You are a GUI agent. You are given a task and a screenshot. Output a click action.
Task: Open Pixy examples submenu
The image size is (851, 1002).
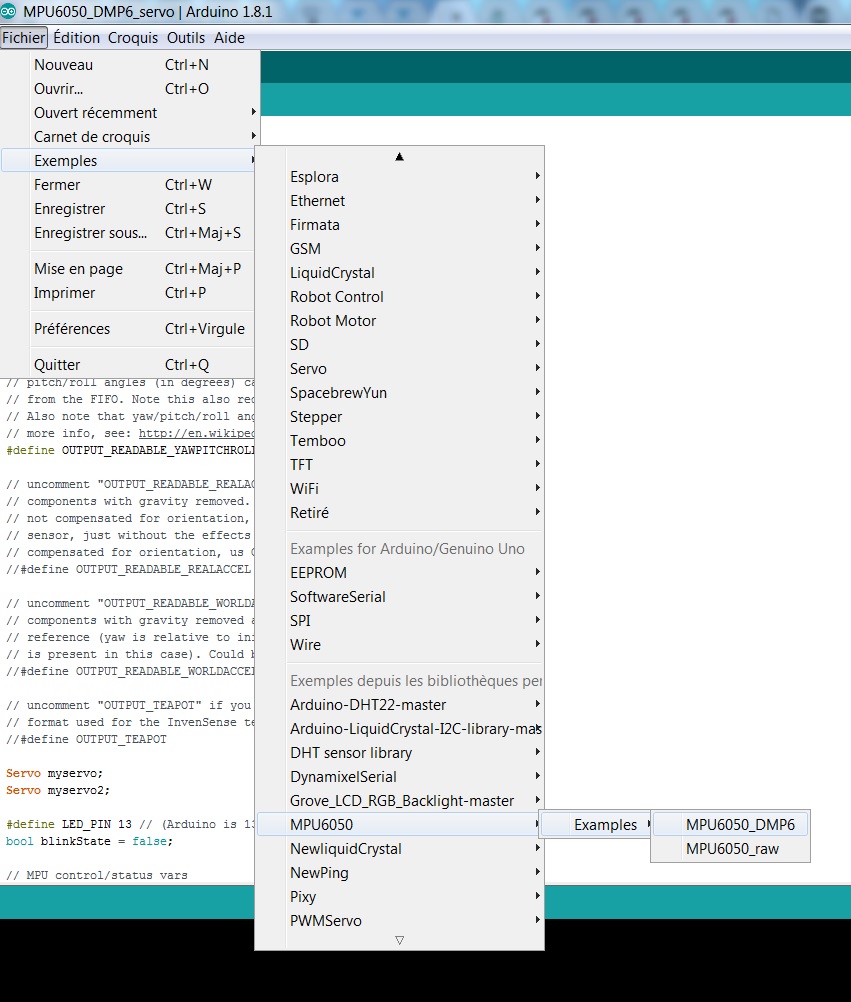pyautogui.click(x=400, y=896)
